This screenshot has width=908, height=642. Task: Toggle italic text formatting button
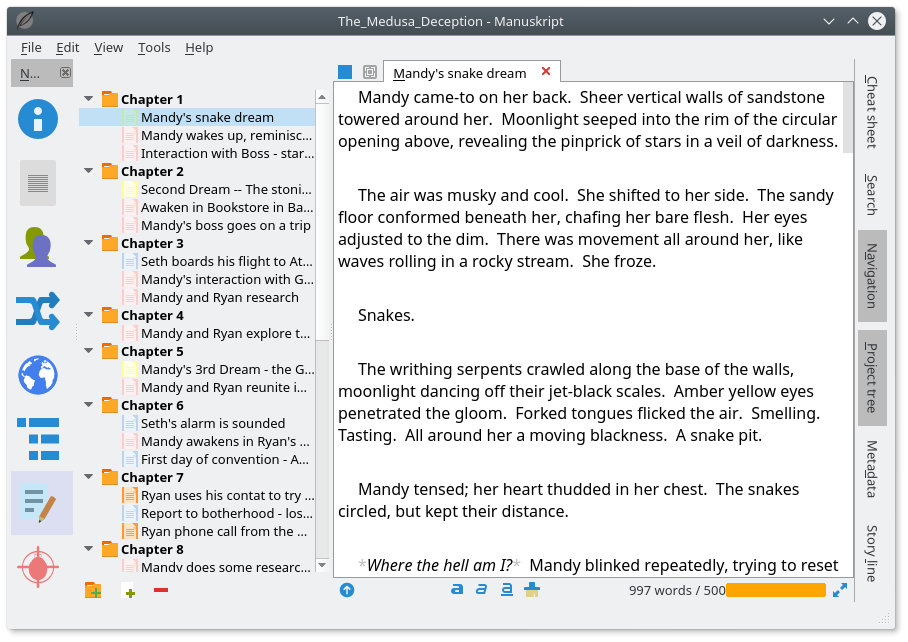[x=482, y=590]
